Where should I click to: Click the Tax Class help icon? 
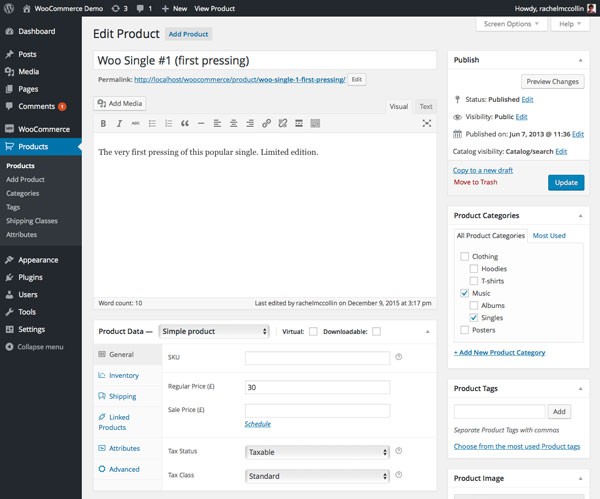398,475
